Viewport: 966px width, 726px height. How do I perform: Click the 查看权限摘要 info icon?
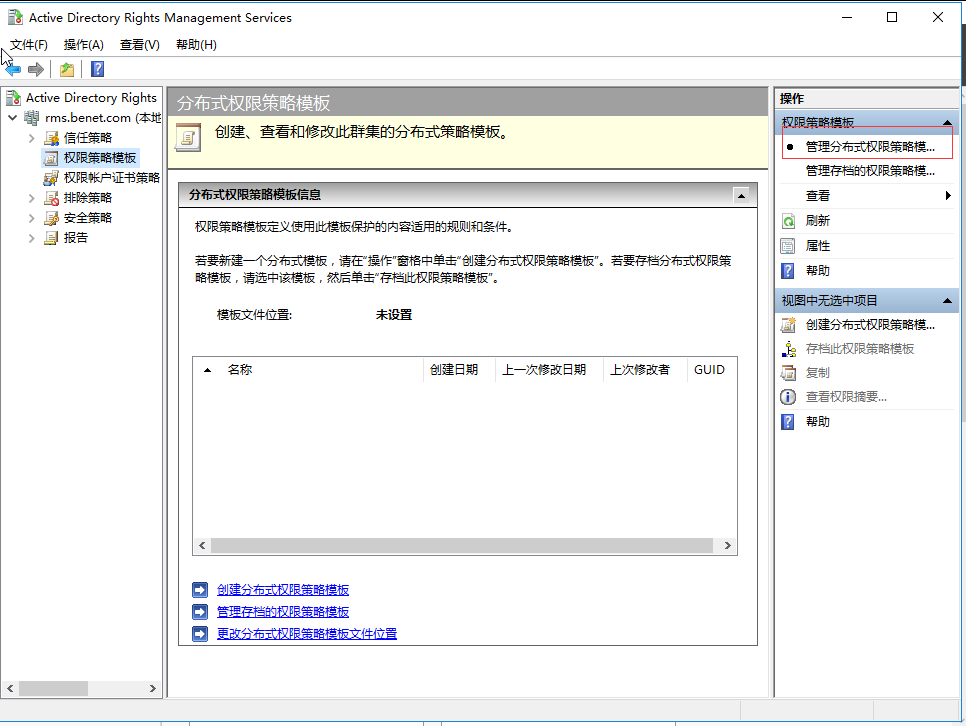click(x=788, y=397)
